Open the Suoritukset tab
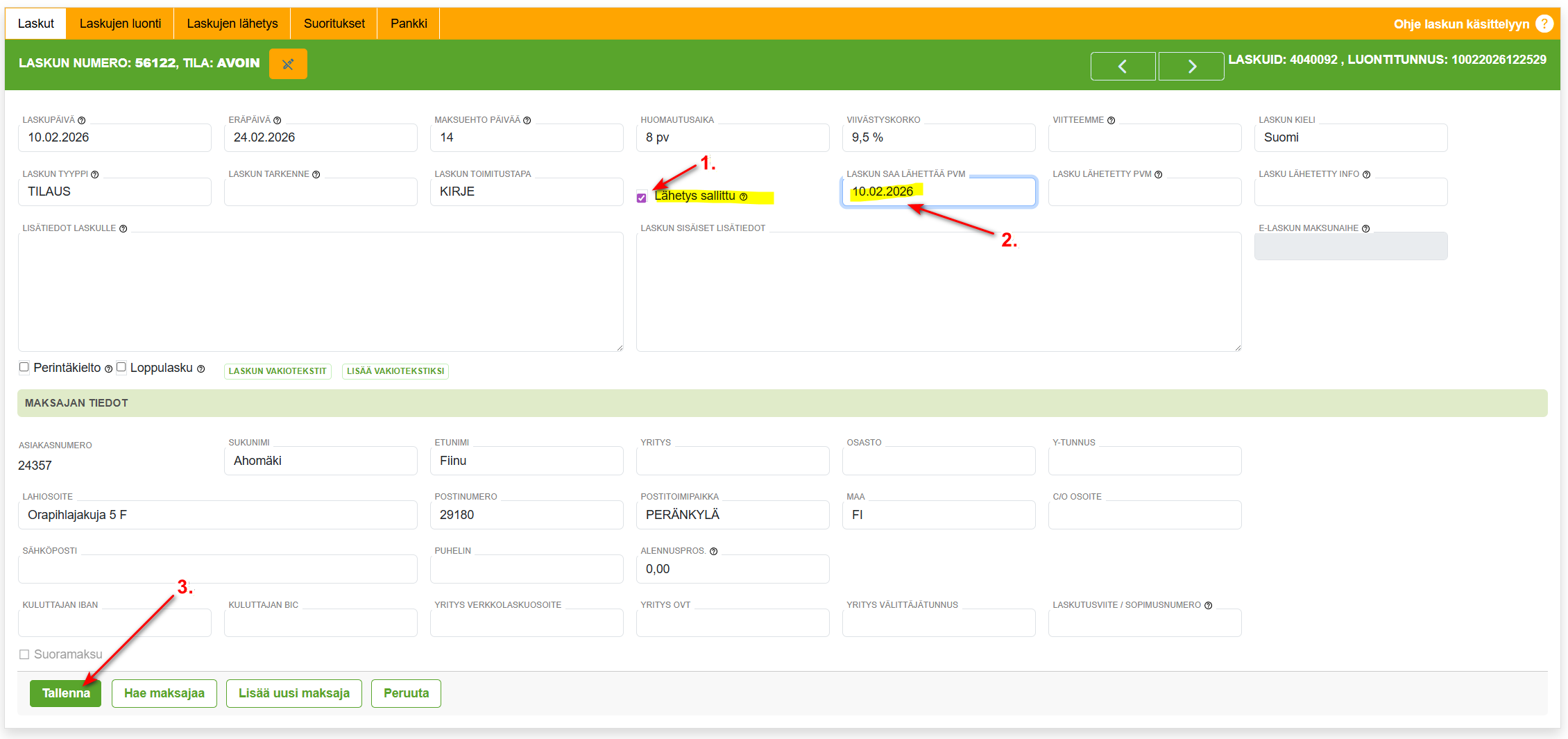 point(334,24)
